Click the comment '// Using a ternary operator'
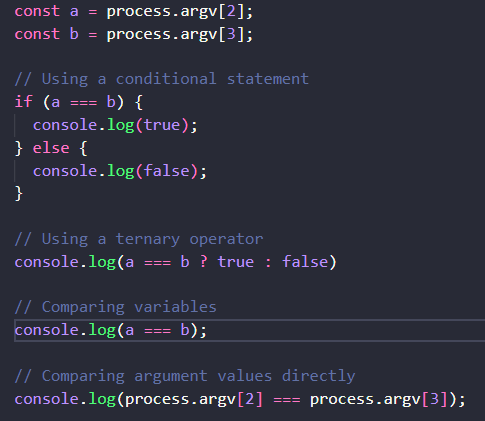The height and width of the screenshot is (421, 485). point(139,239)
